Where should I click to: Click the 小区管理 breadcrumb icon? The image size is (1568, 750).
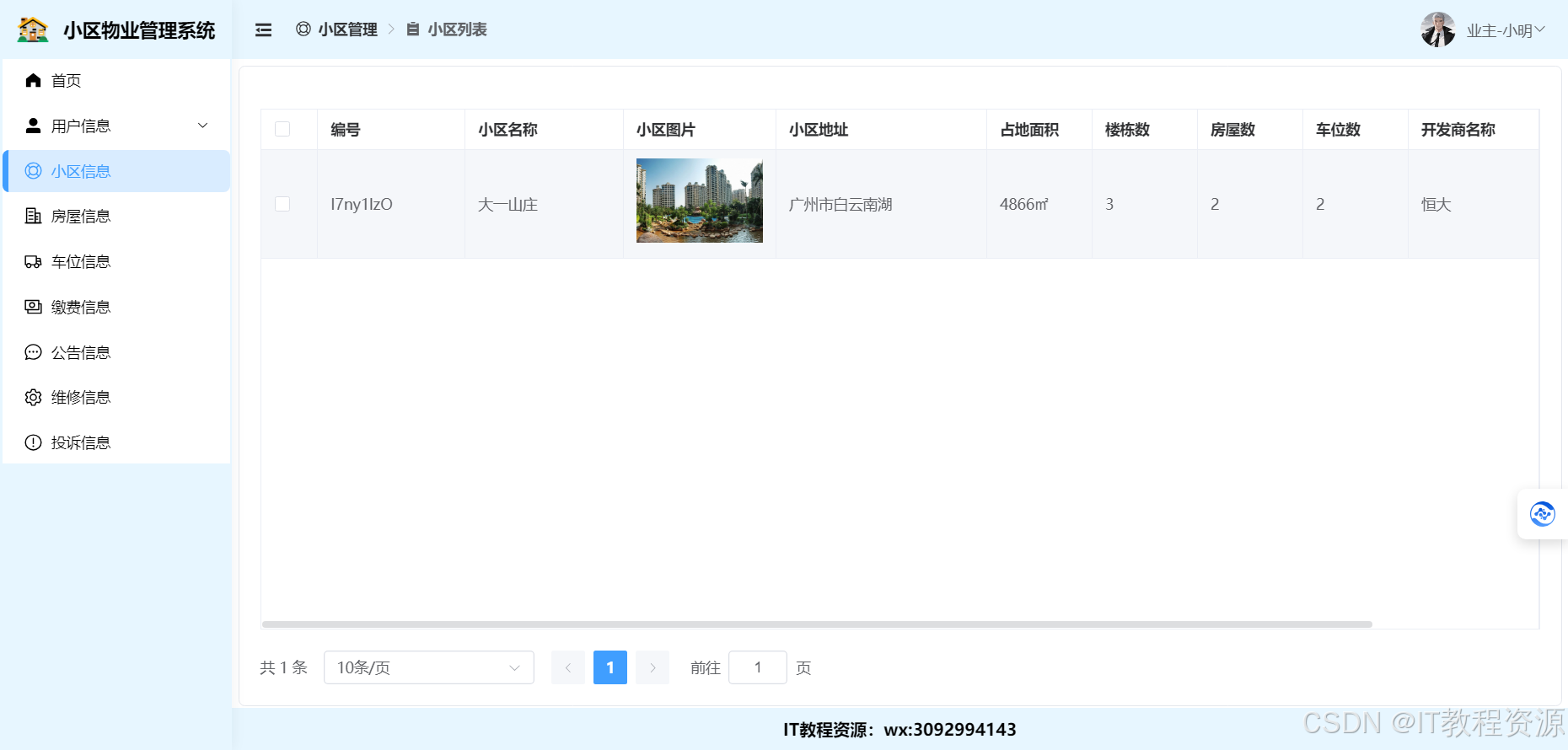click(303, 29)
